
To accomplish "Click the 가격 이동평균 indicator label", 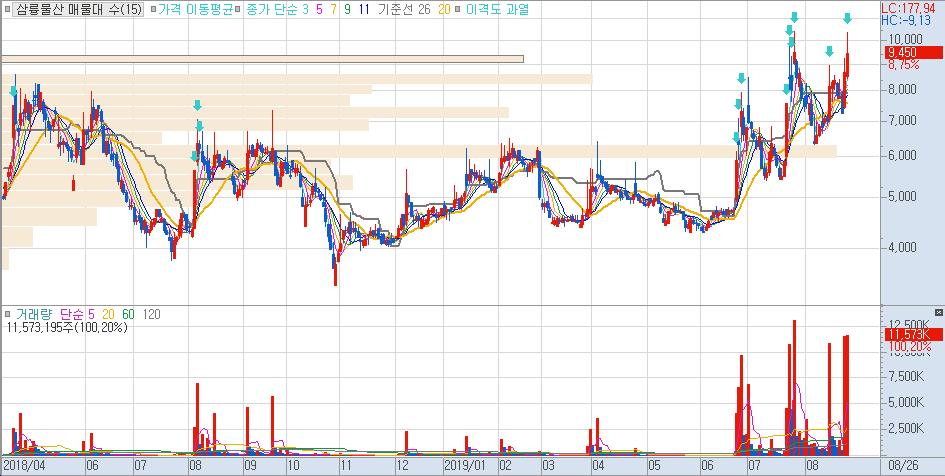I will [x=195, y=10].
